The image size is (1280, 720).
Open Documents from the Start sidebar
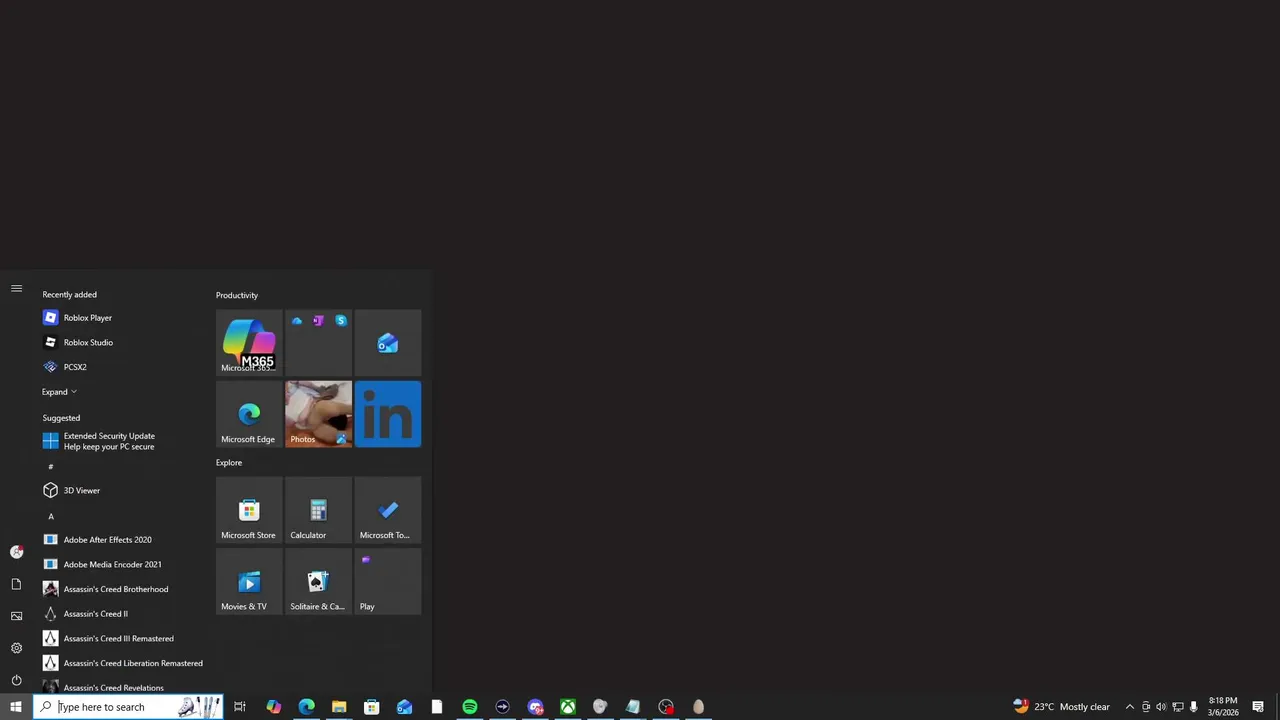click(x=16, y=584)
